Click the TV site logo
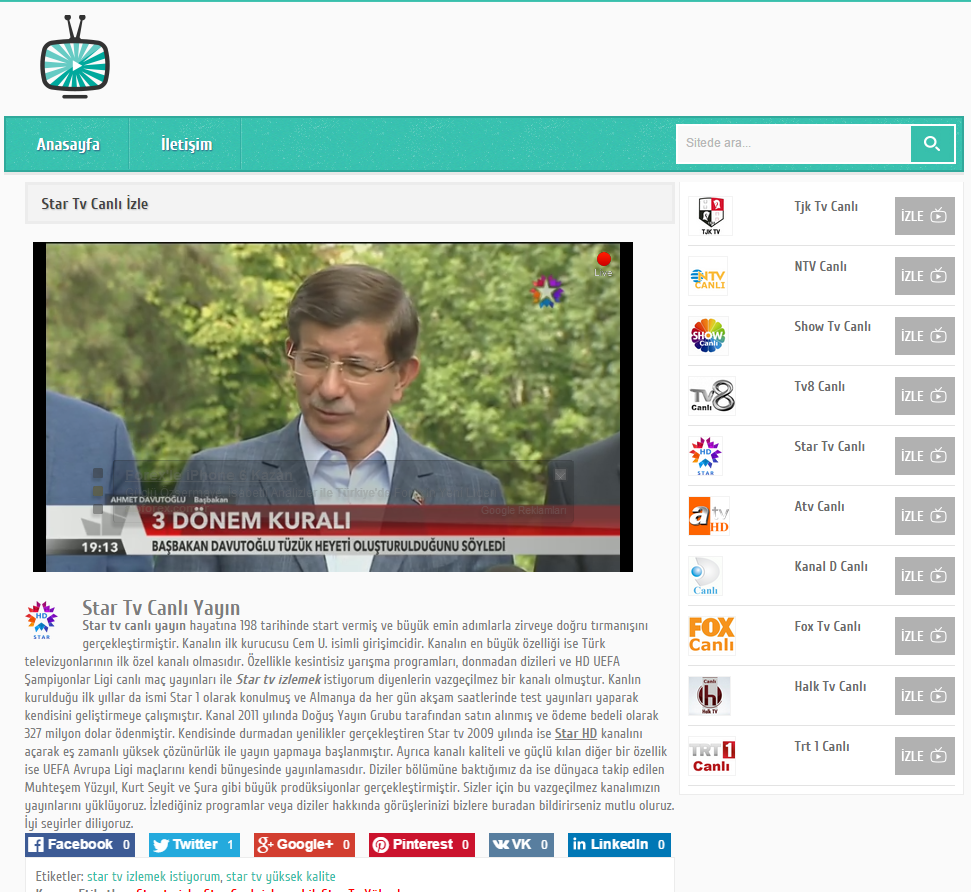Viewport: 971px width, 892px height. [75, 57]
